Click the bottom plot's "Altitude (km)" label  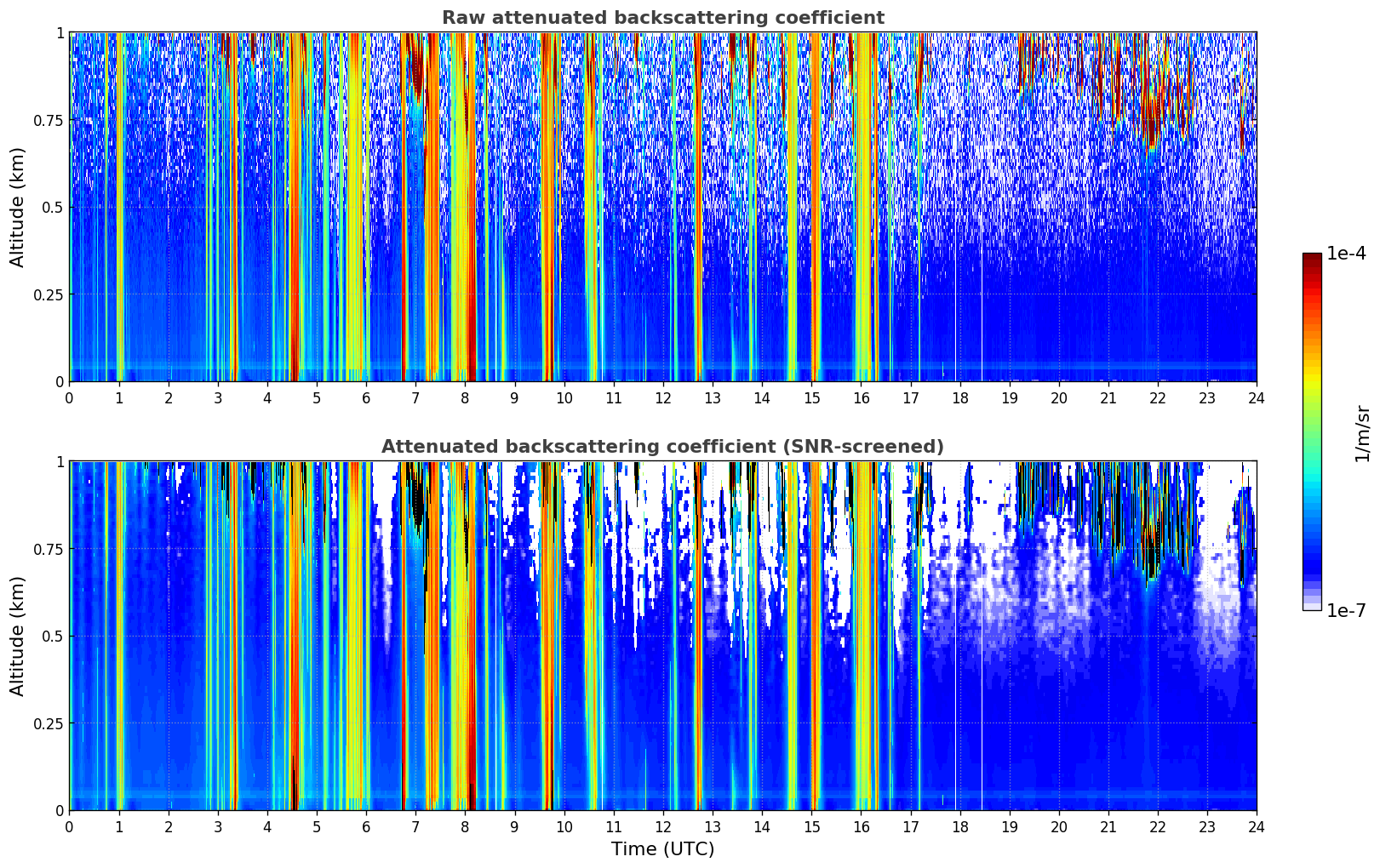(x=18, y=636)
